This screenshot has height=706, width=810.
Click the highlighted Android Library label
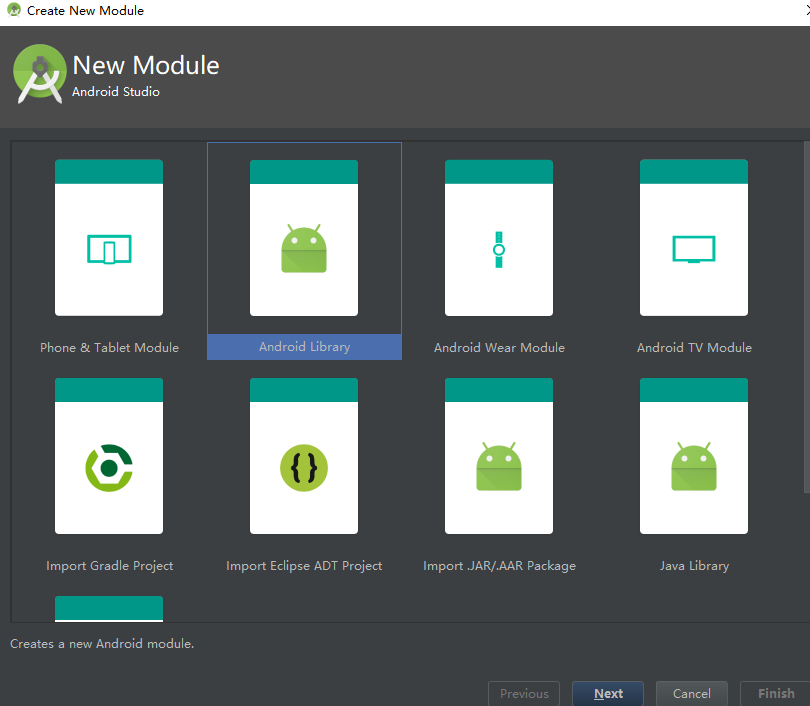304,347
